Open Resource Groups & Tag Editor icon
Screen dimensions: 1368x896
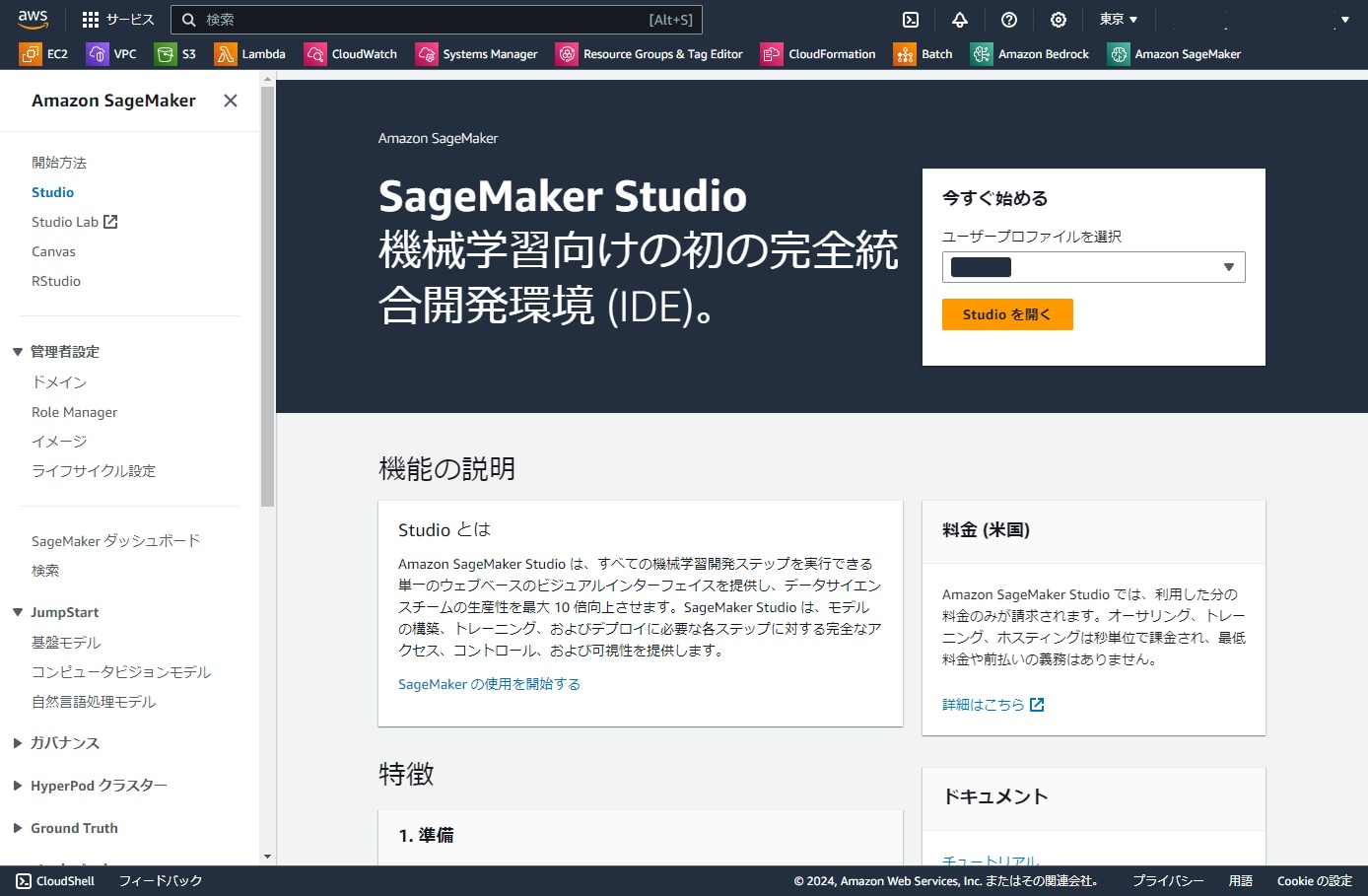point(567,54)
